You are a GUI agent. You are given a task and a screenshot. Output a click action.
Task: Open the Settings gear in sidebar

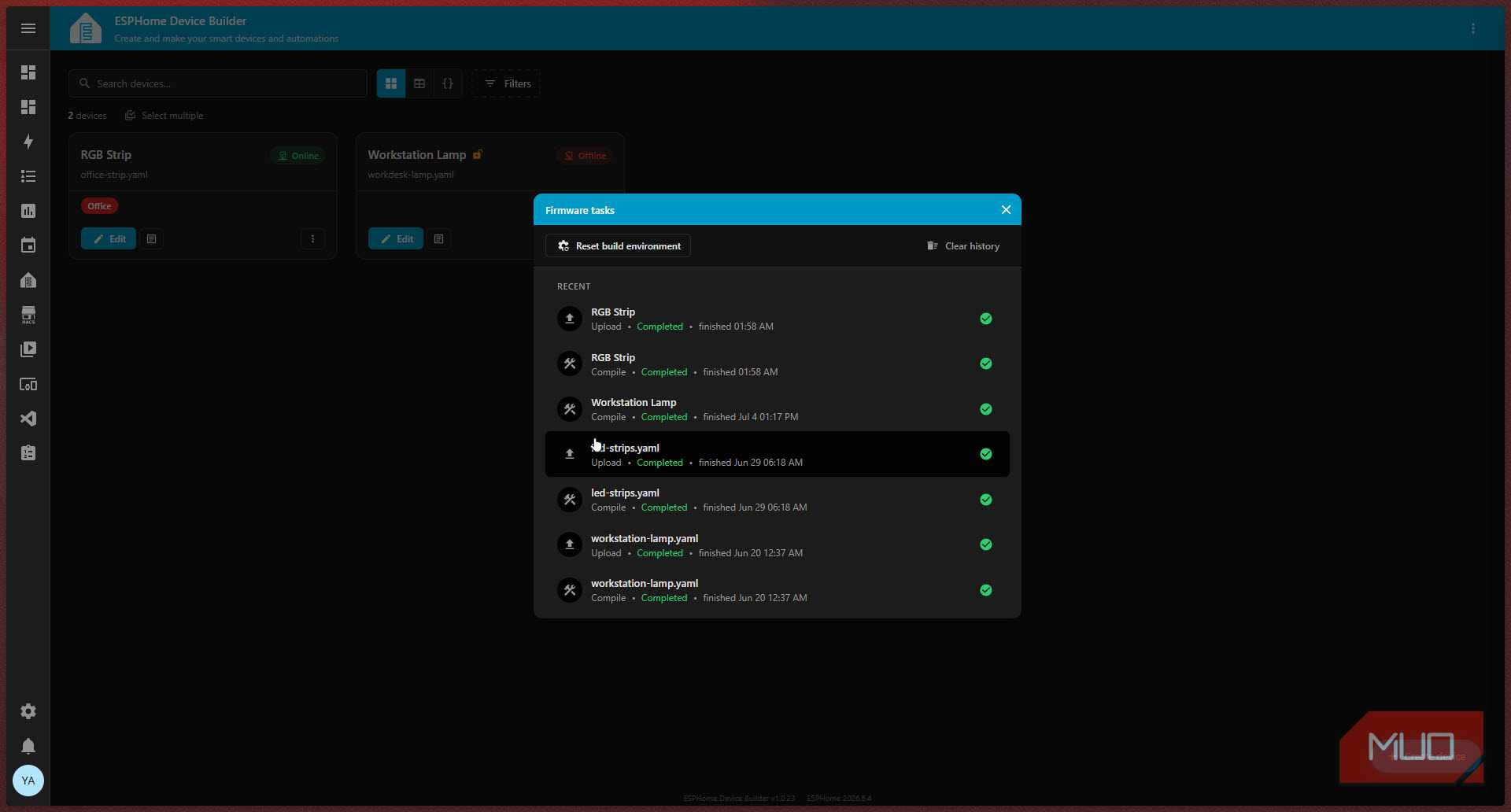point(28,711)
